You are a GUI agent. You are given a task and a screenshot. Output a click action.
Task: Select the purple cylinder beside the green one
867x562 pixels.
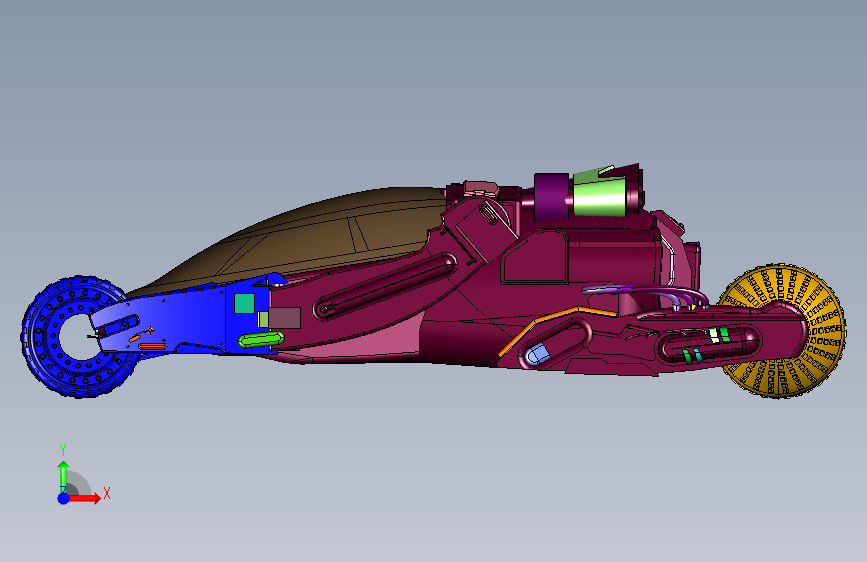coord(551,196)
